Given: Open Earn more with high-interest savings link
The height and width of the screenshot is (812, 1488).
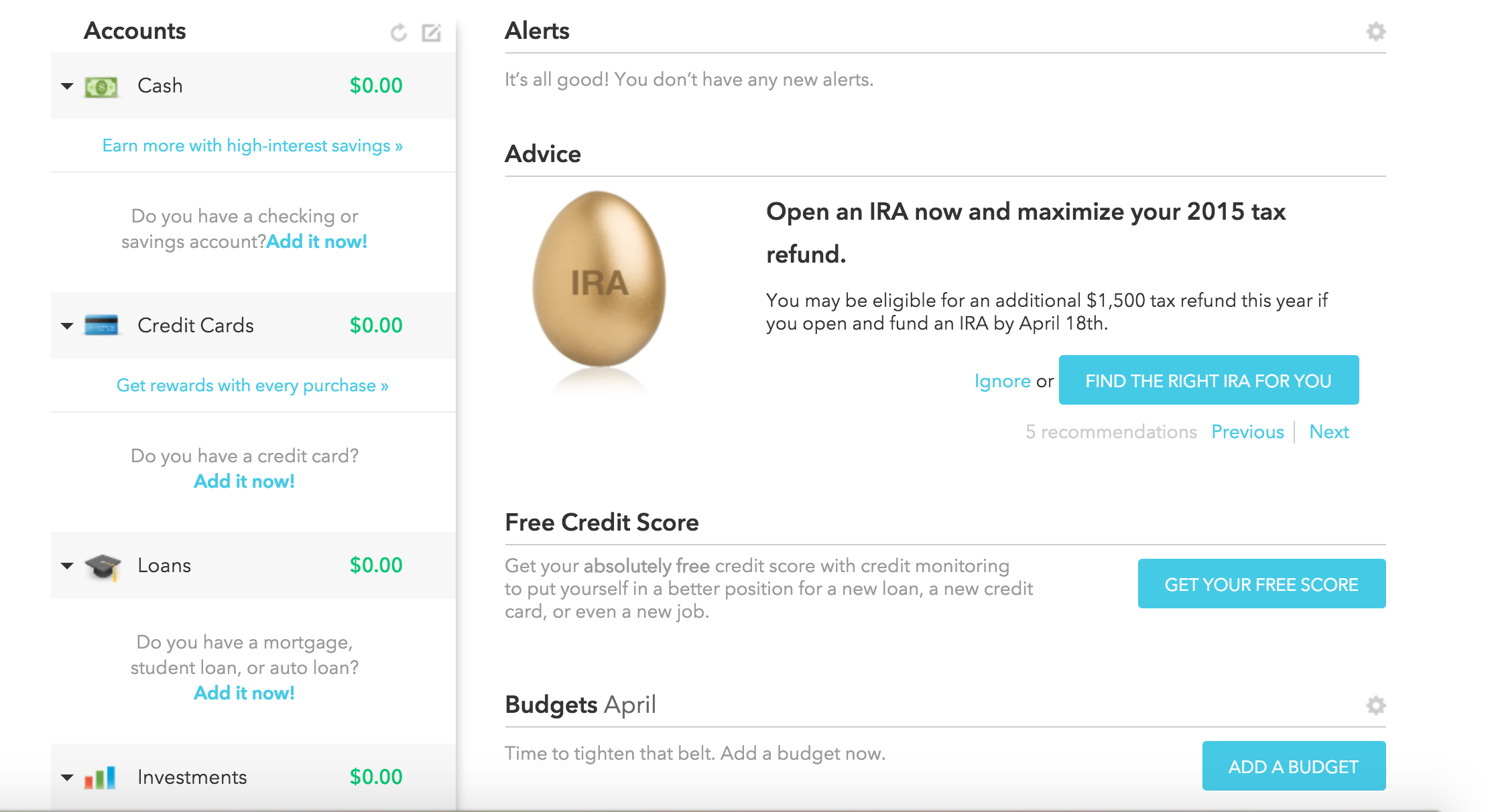Looking at the screenshot, I should tap(253, 146).
